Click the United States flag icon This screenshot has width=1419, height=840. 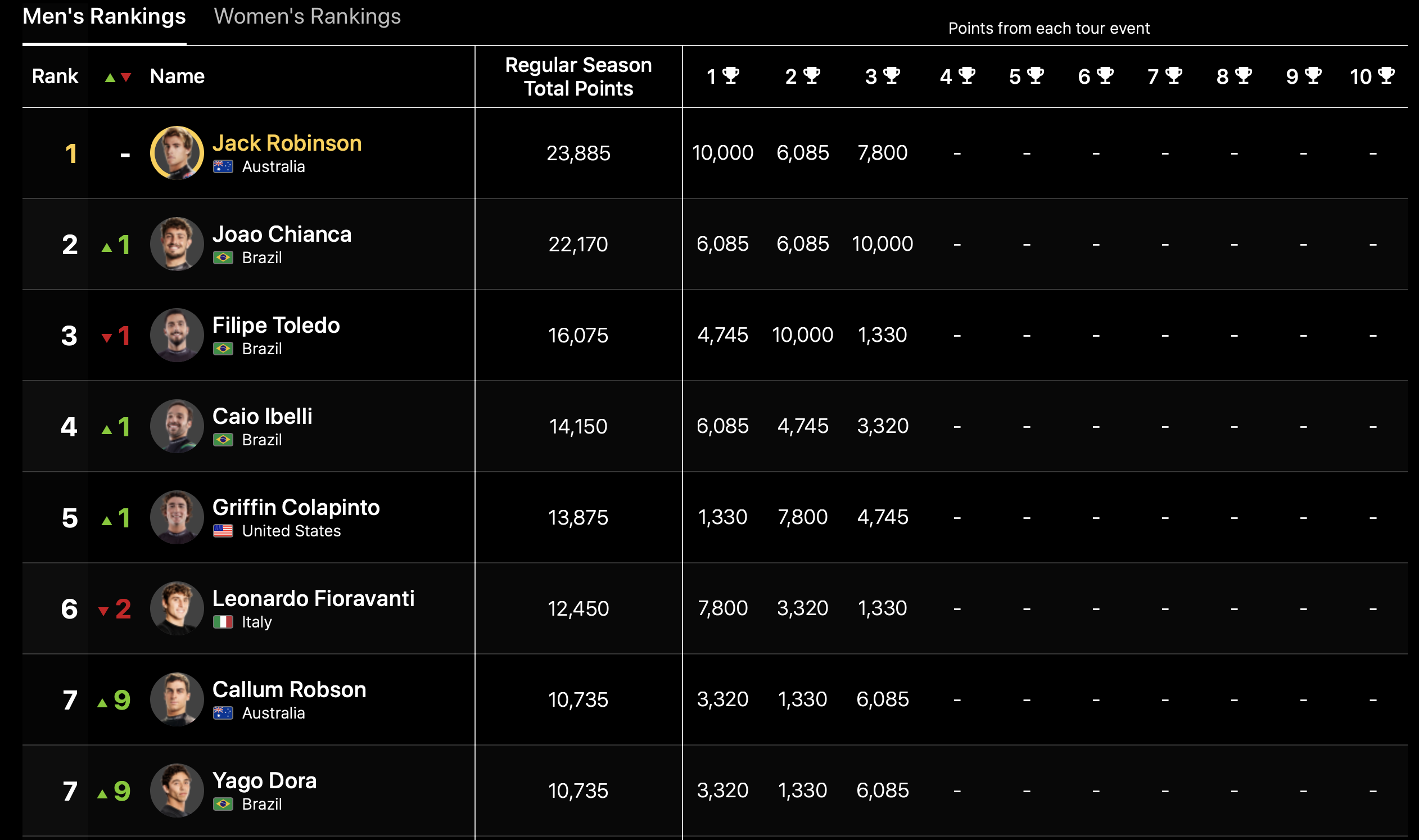pyautogui.click(x=223, y=531)
